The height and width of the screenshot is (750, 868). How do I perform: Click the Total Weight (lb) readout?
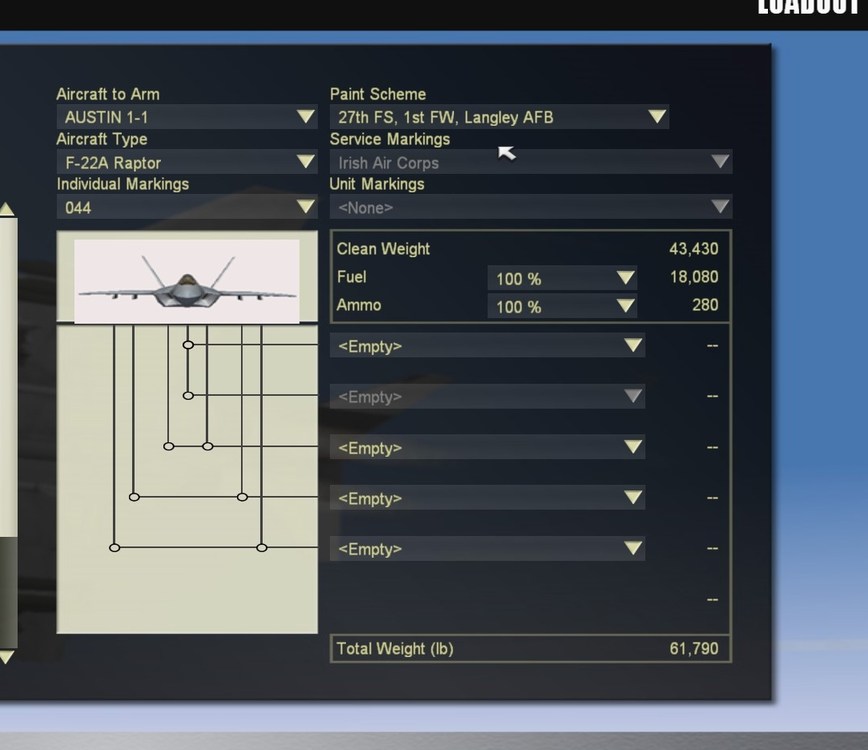[x=530, y=649]
